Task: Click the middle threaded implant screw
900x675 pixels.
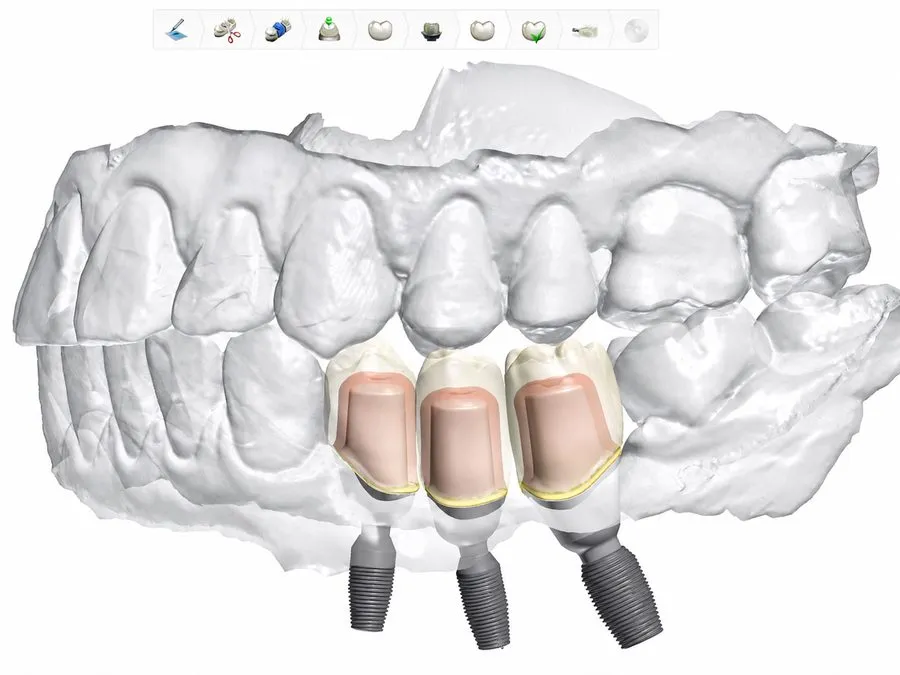Action: point(482,597)
